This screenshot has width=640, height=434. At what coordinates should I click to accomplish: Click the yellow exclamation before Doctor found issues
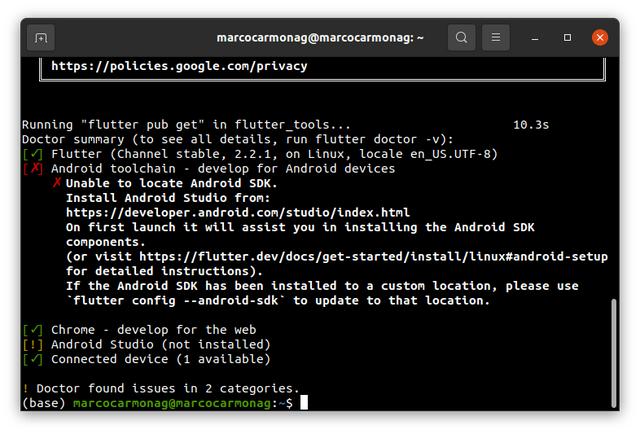(25, 388)
